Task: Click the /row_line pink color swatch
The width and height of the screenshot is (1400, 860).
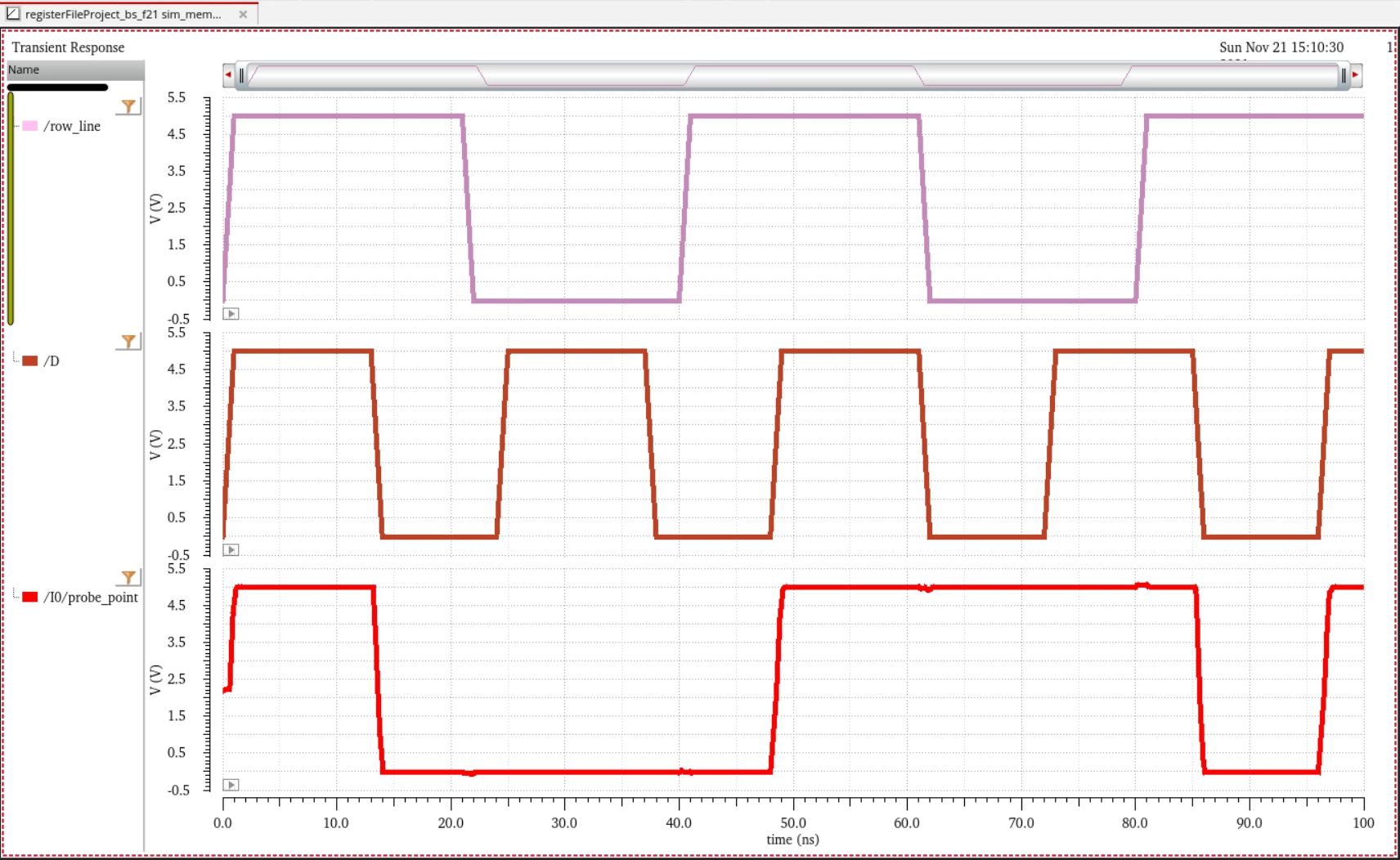Action: pos(30,126)
